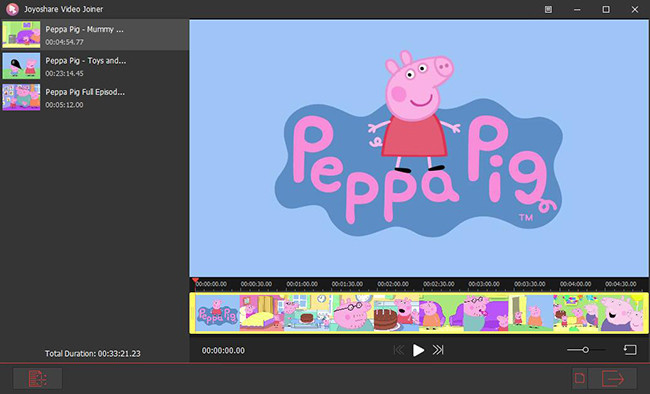650x394 pixels.
Task: Click the snapshot/fullscreen icon beside the slider
Action: (x=630, y=350)
